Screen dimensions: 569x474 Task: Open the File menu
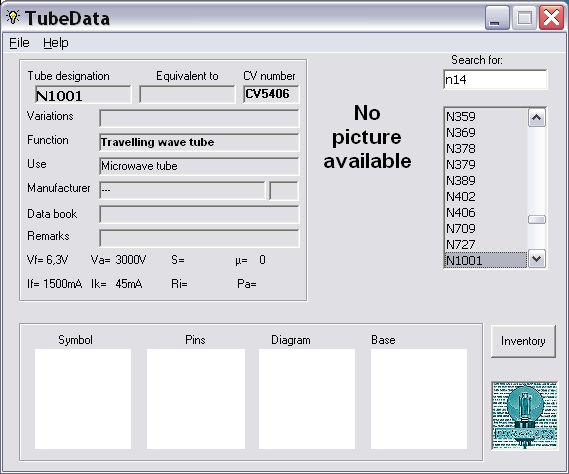pos(19,43)
